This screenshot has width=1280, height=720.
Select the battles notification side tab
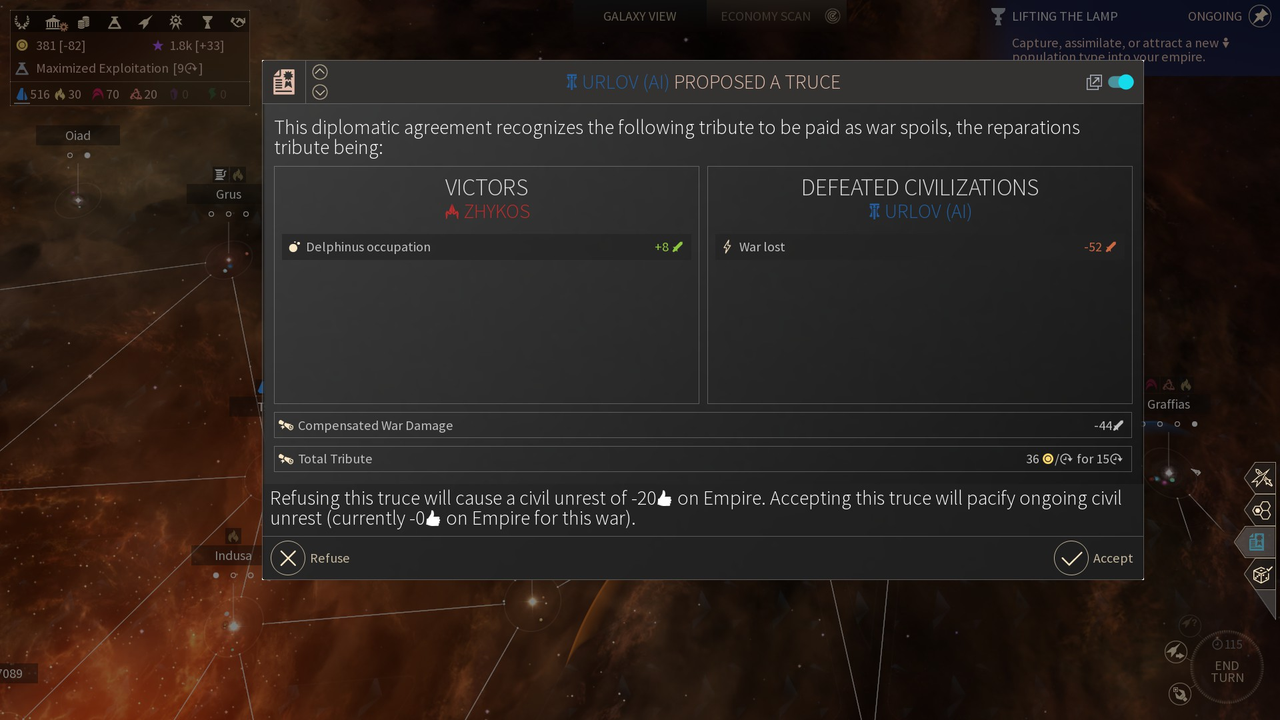[x=1262, y=477]
